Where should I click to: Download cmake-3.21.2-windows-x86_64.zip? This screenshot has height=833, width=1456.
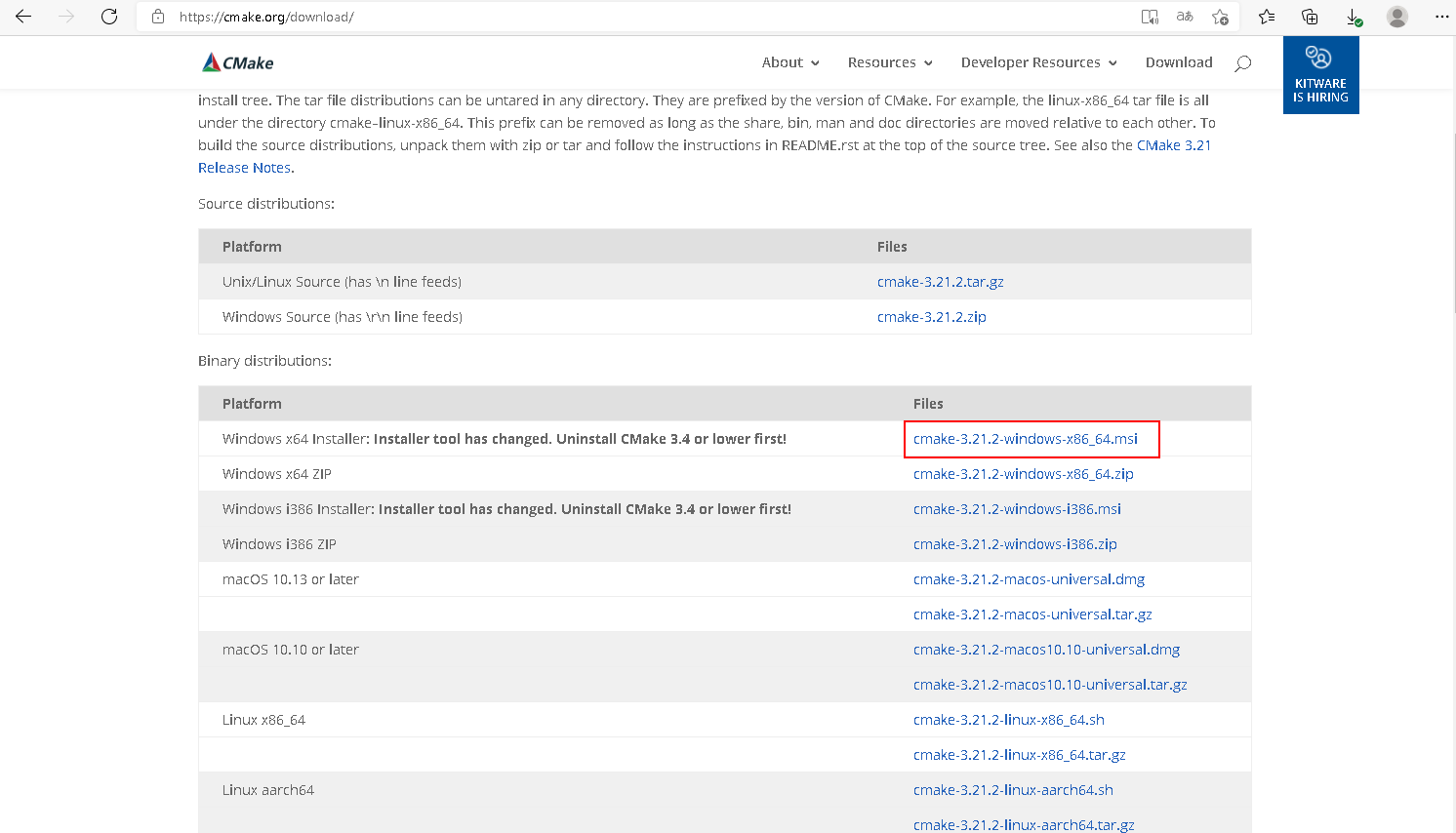pos(1023,474)
